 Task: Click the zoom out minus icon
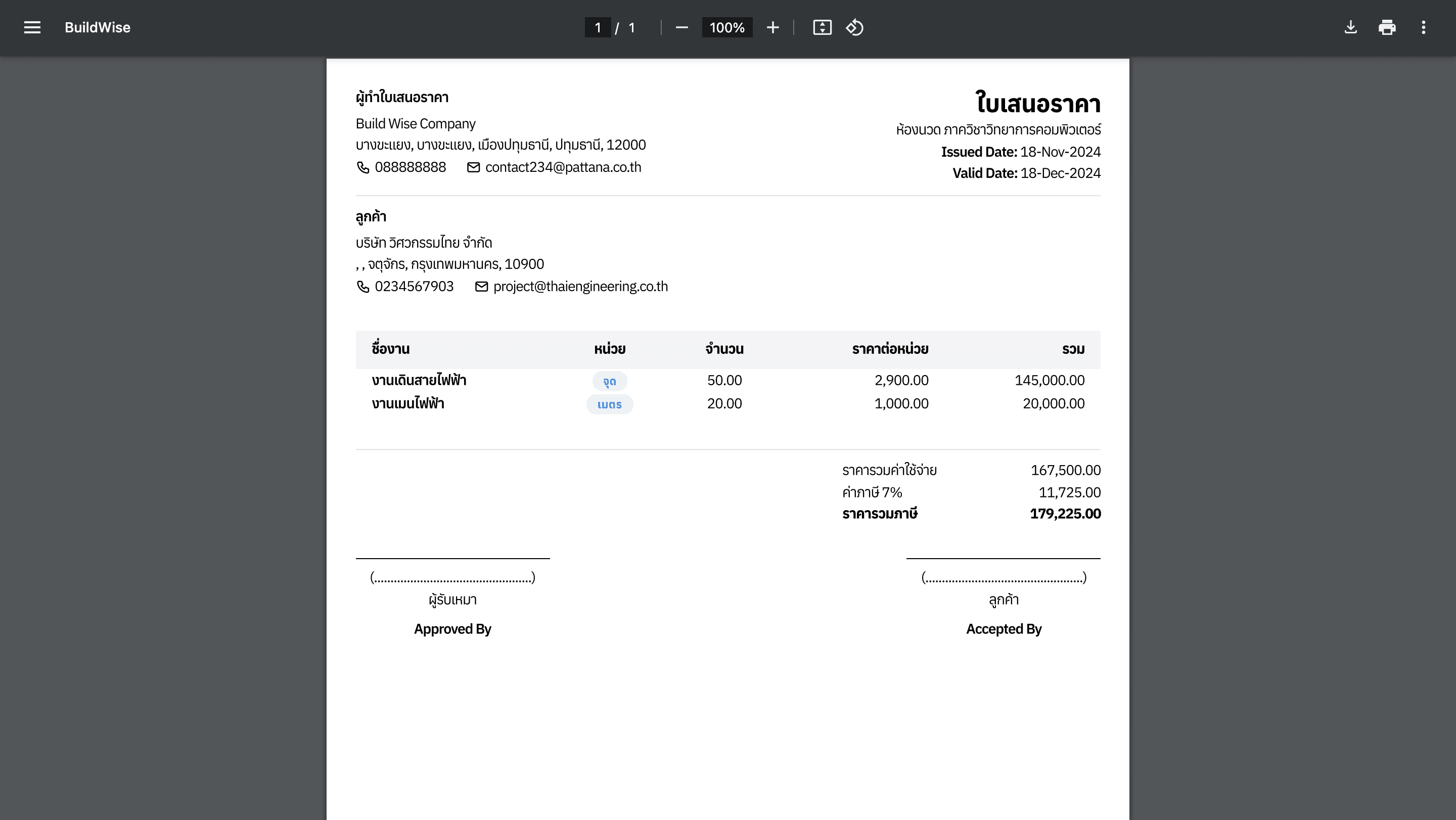pos(681,27)
